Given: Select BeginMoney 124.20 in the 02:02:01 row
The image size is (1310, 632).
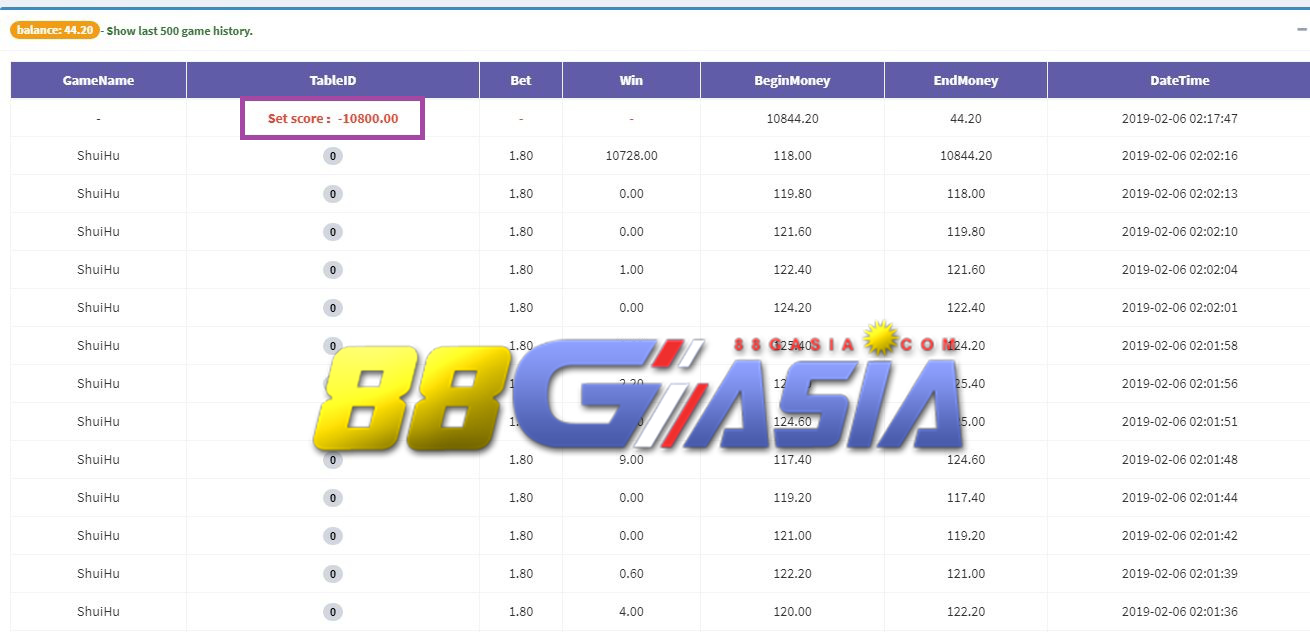Looking at the screenshot, I should (x=792, y=308).
